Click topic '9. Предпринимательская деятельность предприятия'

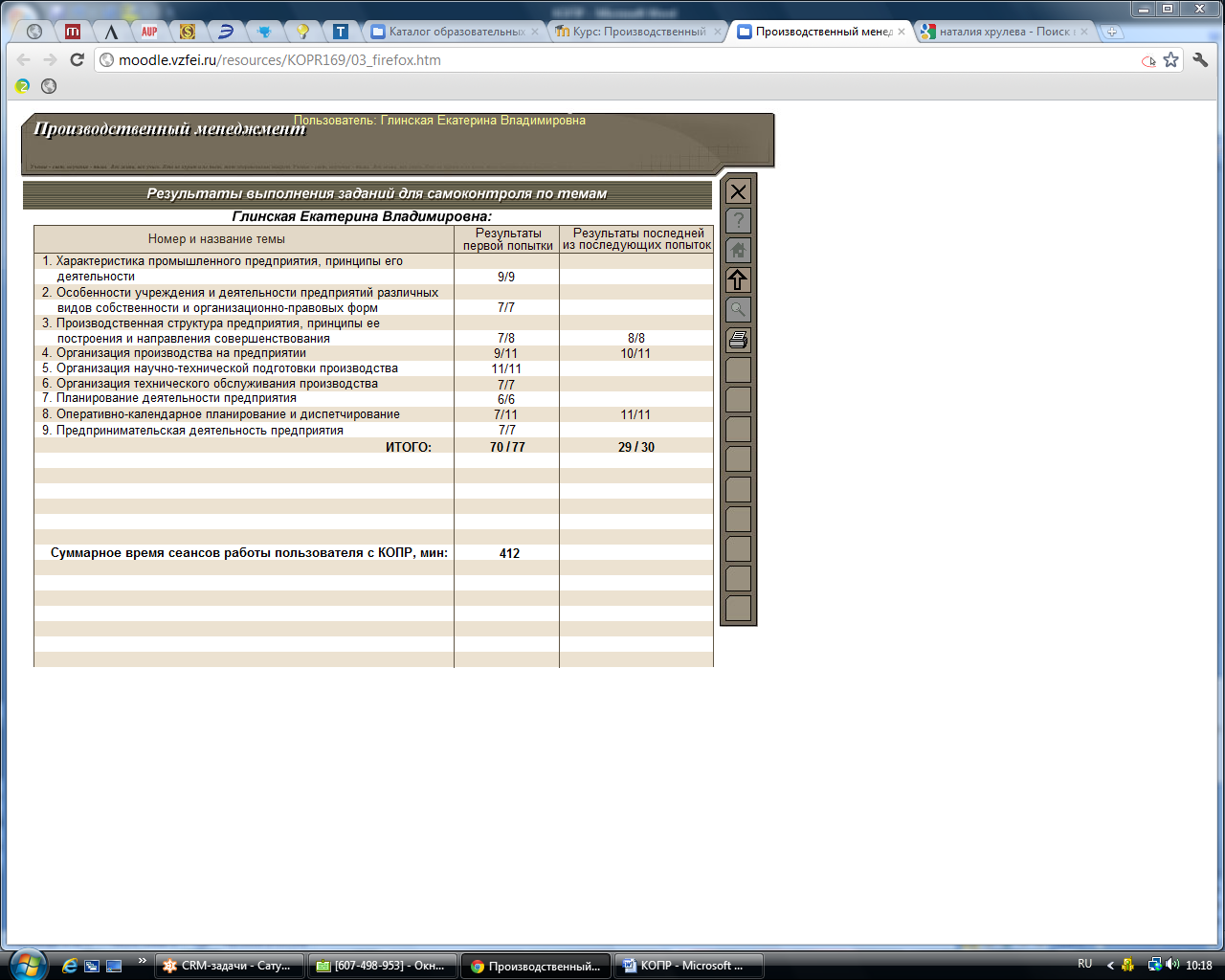pyautogui.click(x=192, y=431)
